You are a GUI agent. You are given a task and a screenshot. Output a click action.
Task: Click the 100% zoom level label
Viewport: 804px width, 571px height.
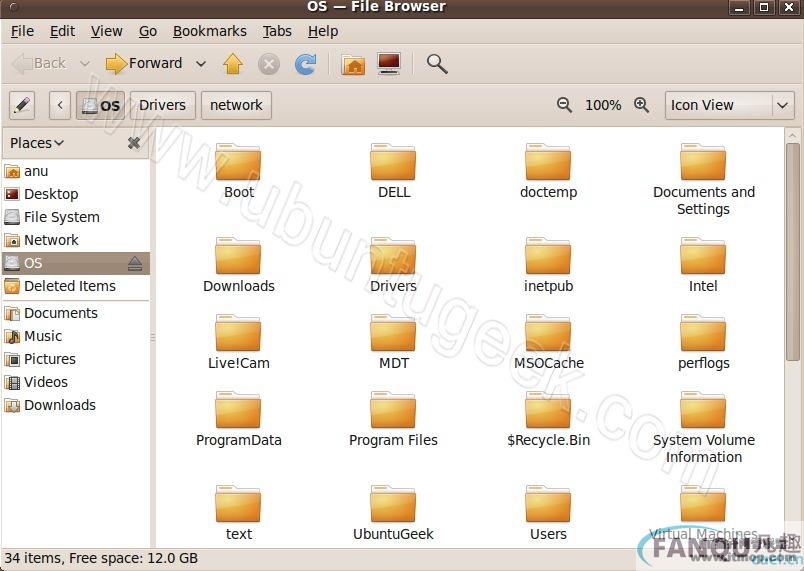(603, 106)
